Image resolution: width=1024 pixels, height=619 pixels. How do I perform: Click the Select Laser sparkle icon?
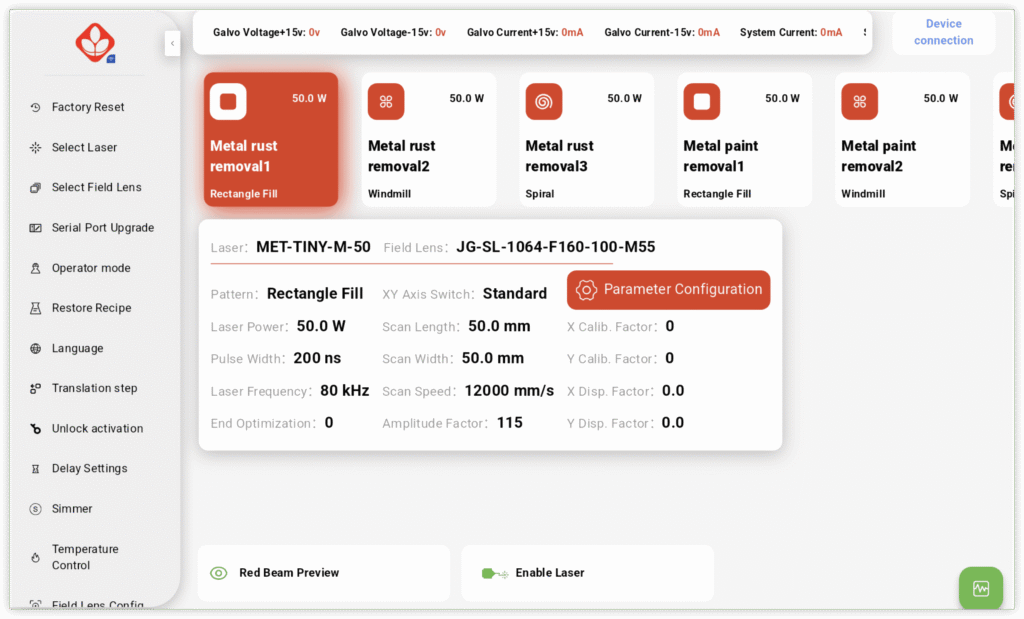pyautogui.click(x=35, y=147)
